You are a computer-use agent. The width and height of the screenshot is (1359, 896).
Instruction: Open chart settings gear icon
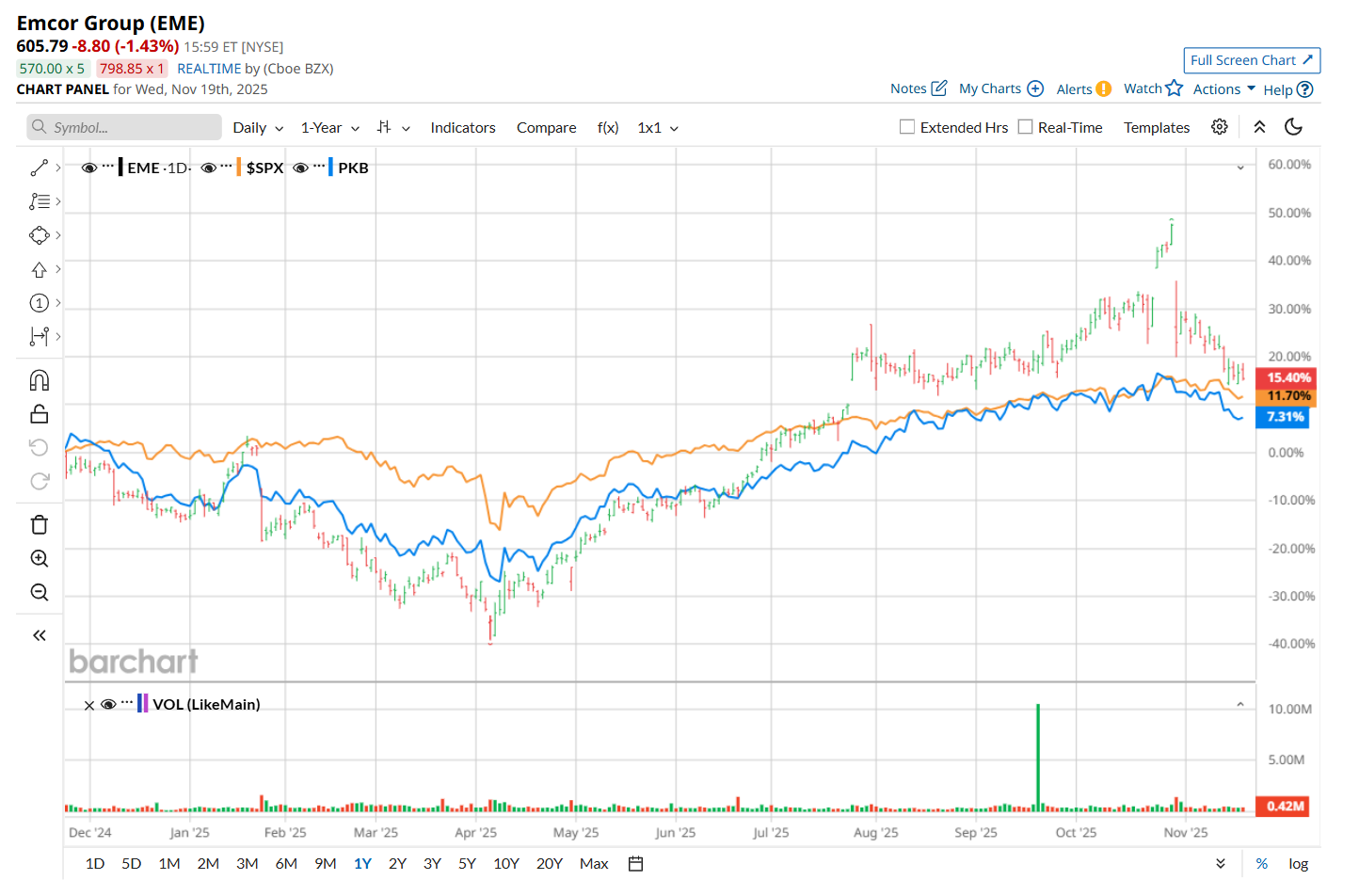(x=1219, y=127)
